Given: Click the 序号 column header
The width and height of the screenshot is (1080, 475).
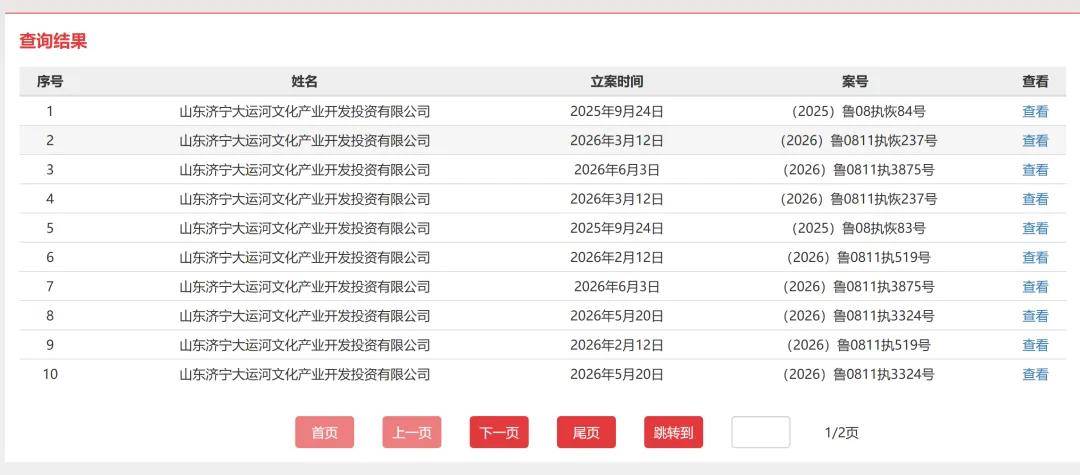Looking at the screenshot, I should pos(50,82).
